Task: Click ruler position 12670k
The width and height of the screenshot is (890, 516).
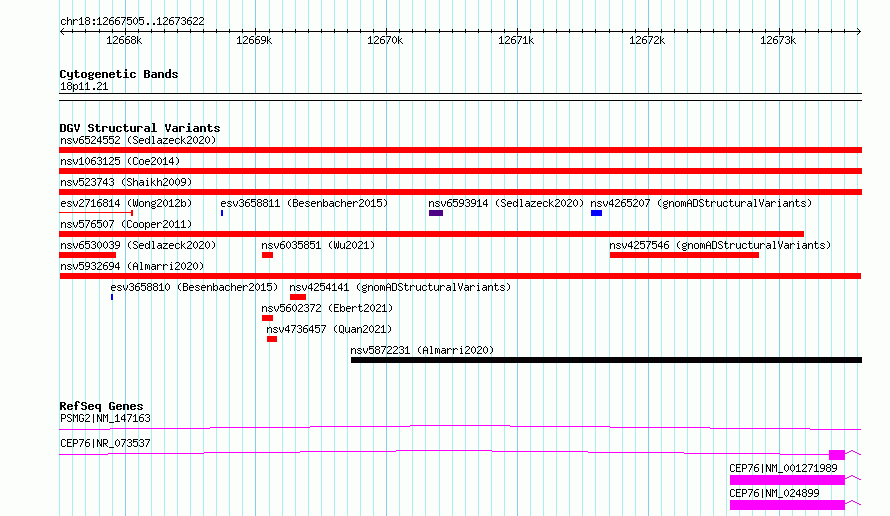Action: (x=385, y=40)
